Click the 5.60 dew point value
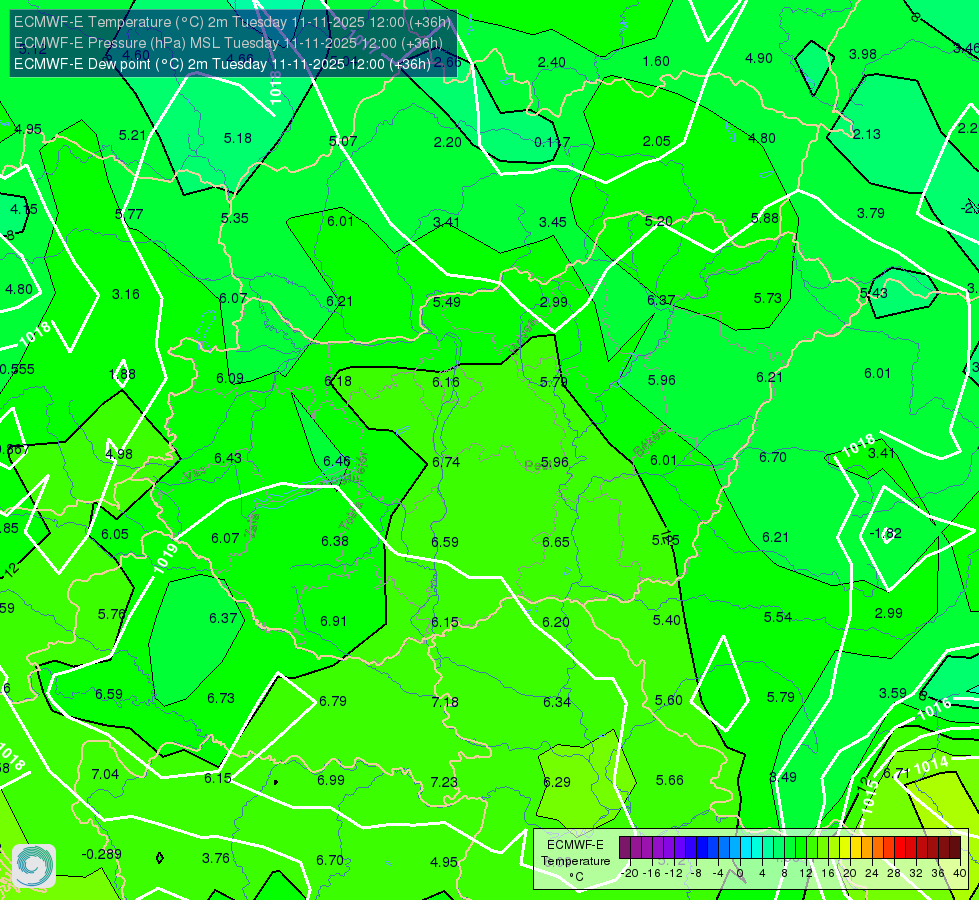Viewport: 979px width, 900px height. [669, 700]
